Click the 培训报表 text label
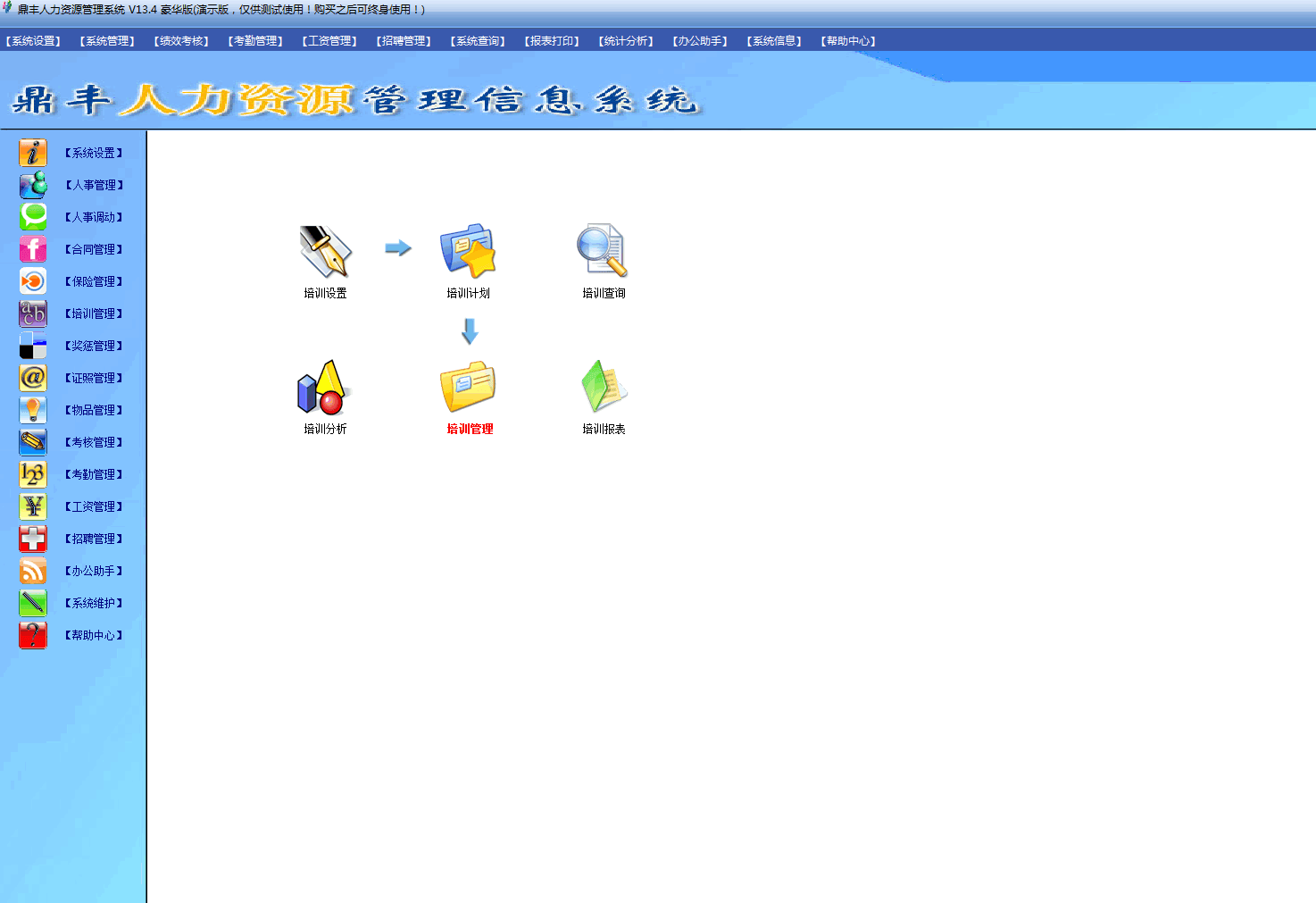 604,429
